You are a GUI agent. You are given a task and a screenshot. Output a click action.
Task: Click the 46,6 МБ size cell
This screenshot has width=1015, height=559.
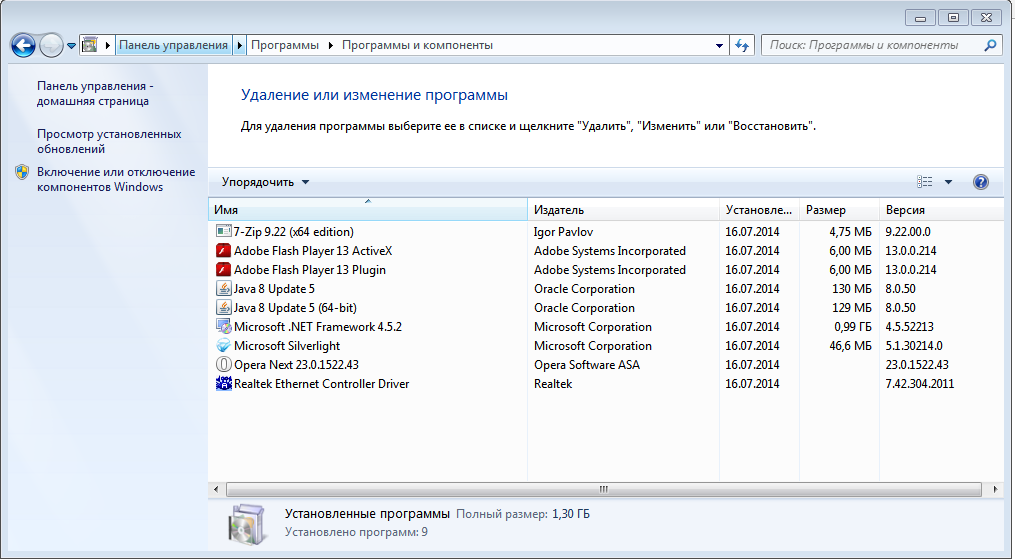pos(850,345)
